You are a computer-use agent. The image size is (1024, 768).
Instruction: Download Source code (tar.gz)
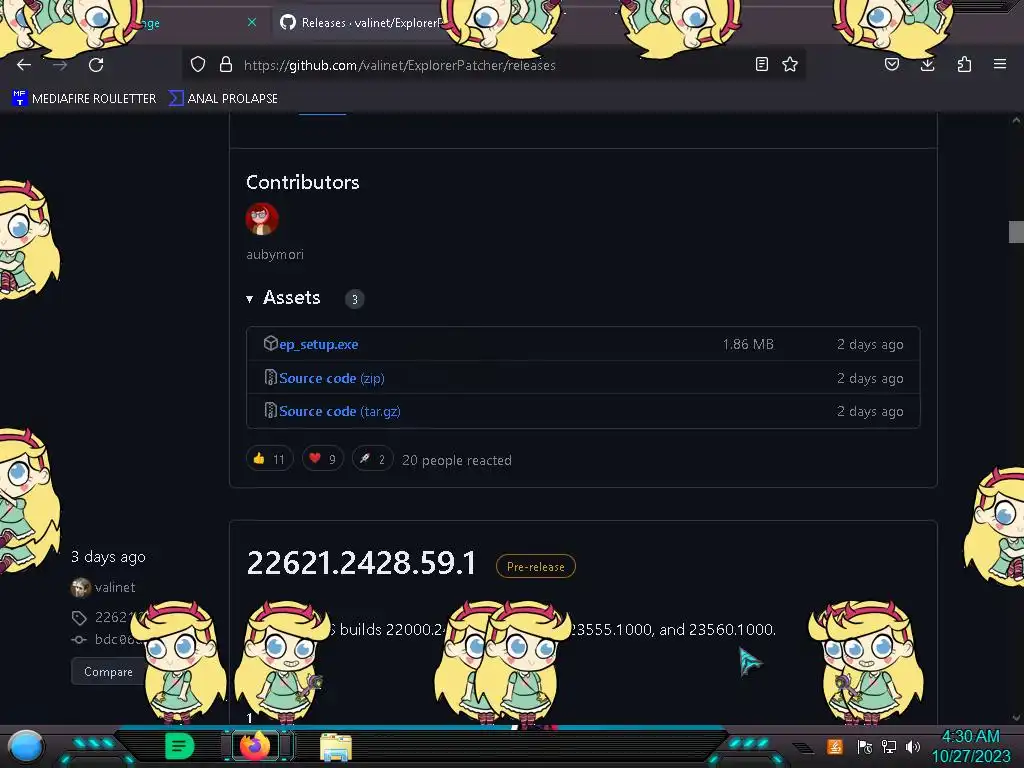point(340,411)
